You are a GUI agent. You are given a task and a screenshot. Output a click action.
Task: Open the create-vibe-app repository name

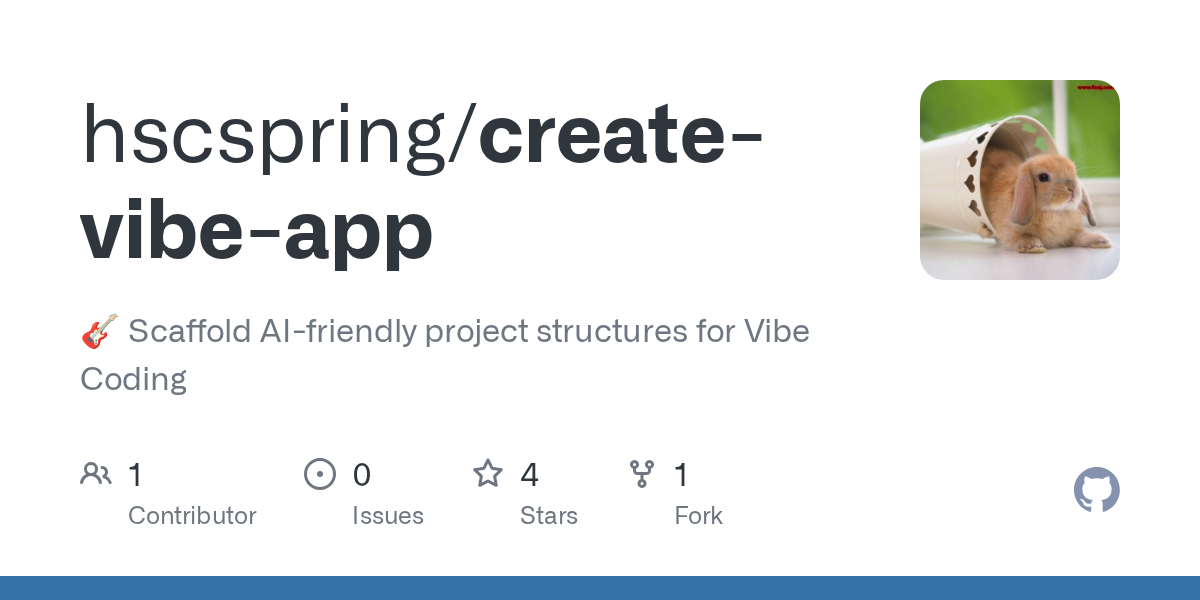tap(420, 185)
